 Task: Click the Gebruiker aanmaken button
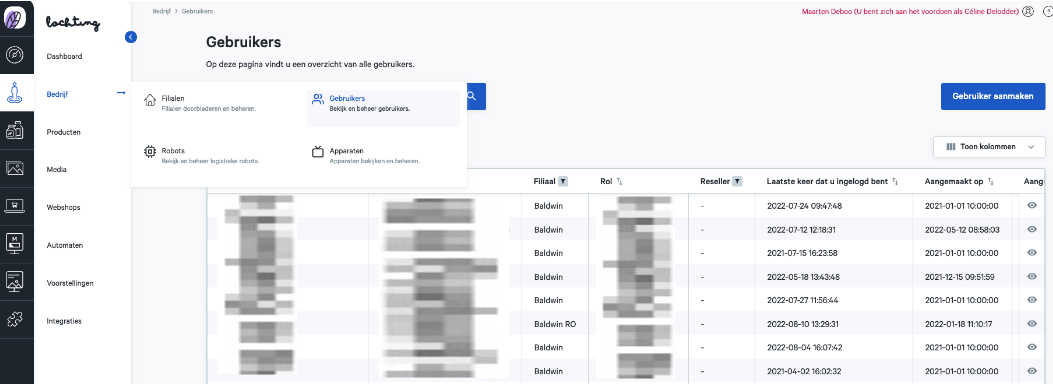tap(993, 96)
